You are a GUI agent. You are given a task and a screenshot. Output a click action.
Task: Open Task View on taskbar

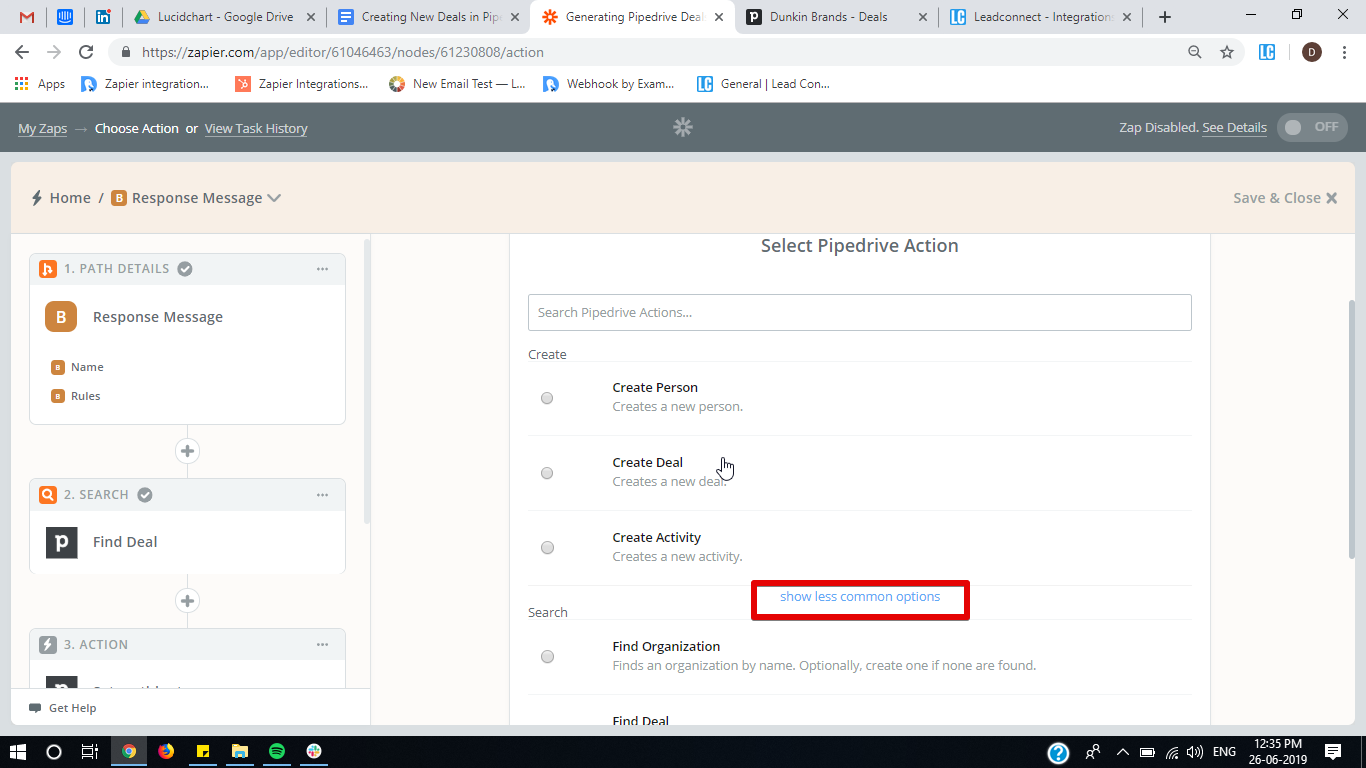tap(89, 751)
